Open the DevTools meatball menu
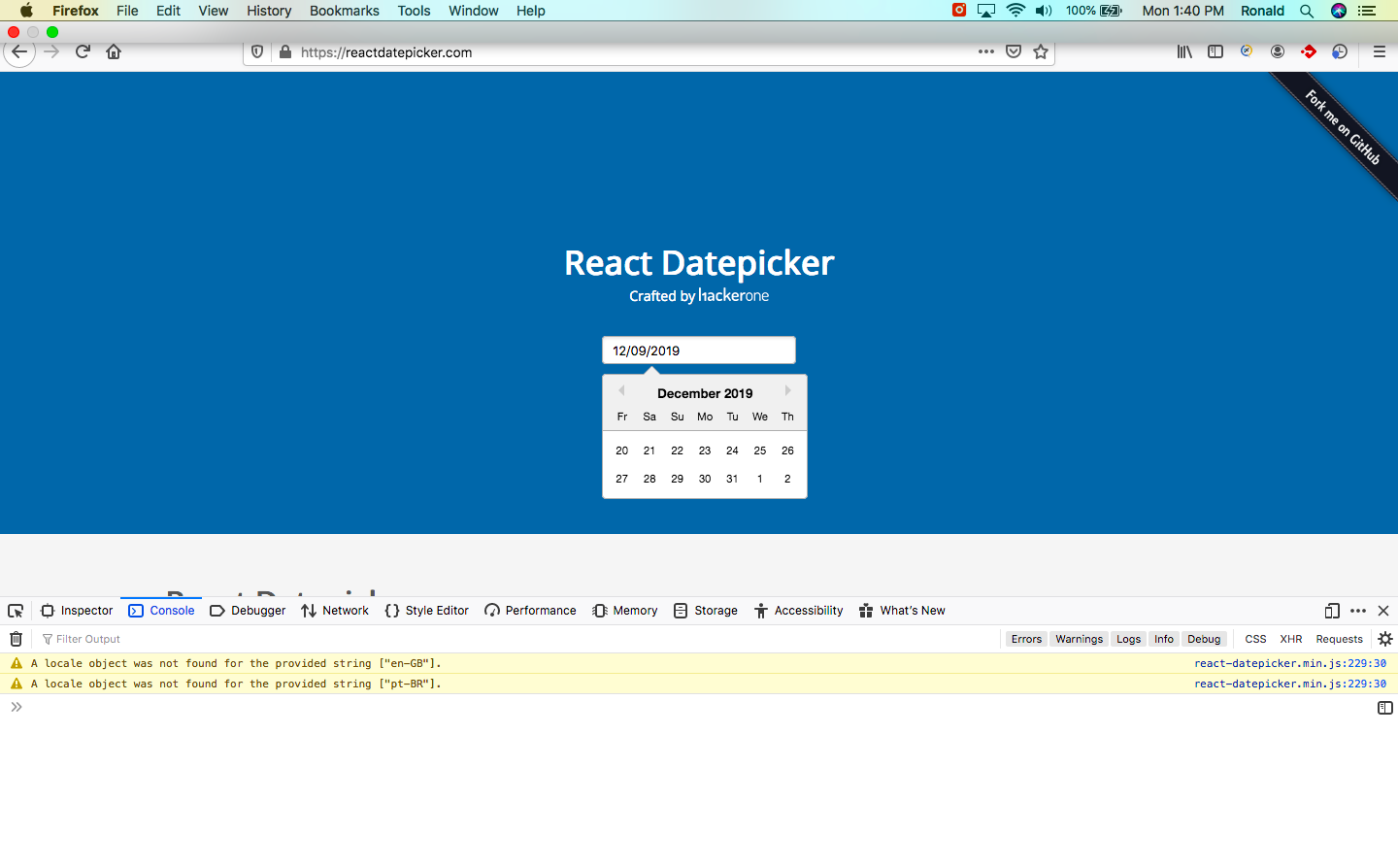 (1357, 611)
